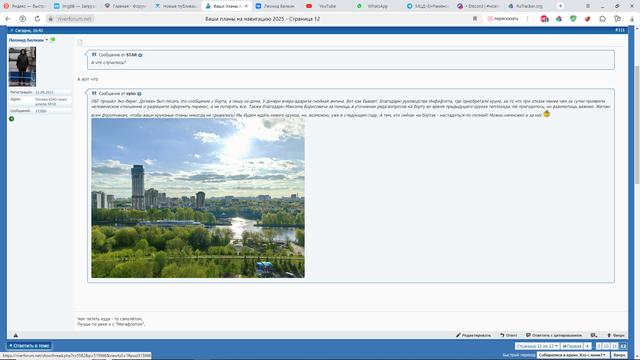Open the three-dot menu beside Пересказать

coord(527,19)
